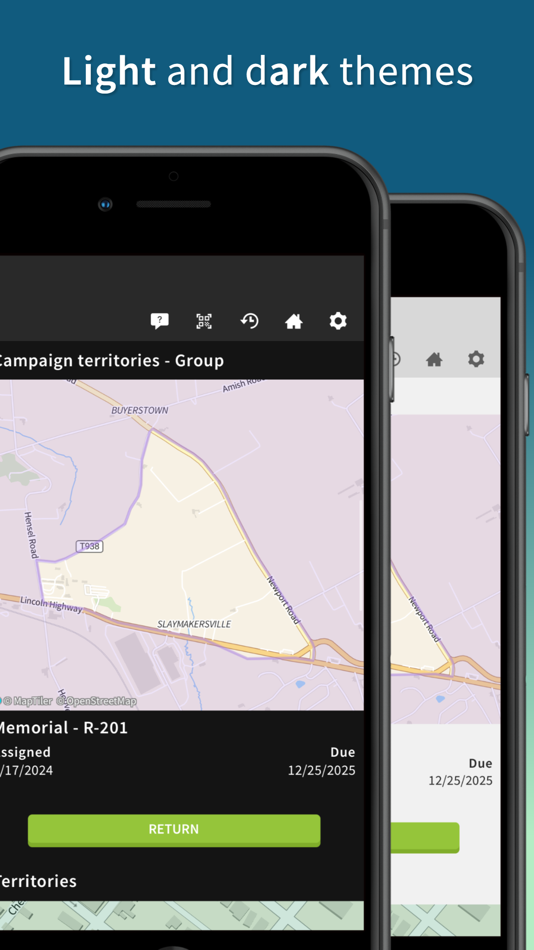The image size is (534, 950).
Task: Open the MapTiler attribution link
Action: 26,701
